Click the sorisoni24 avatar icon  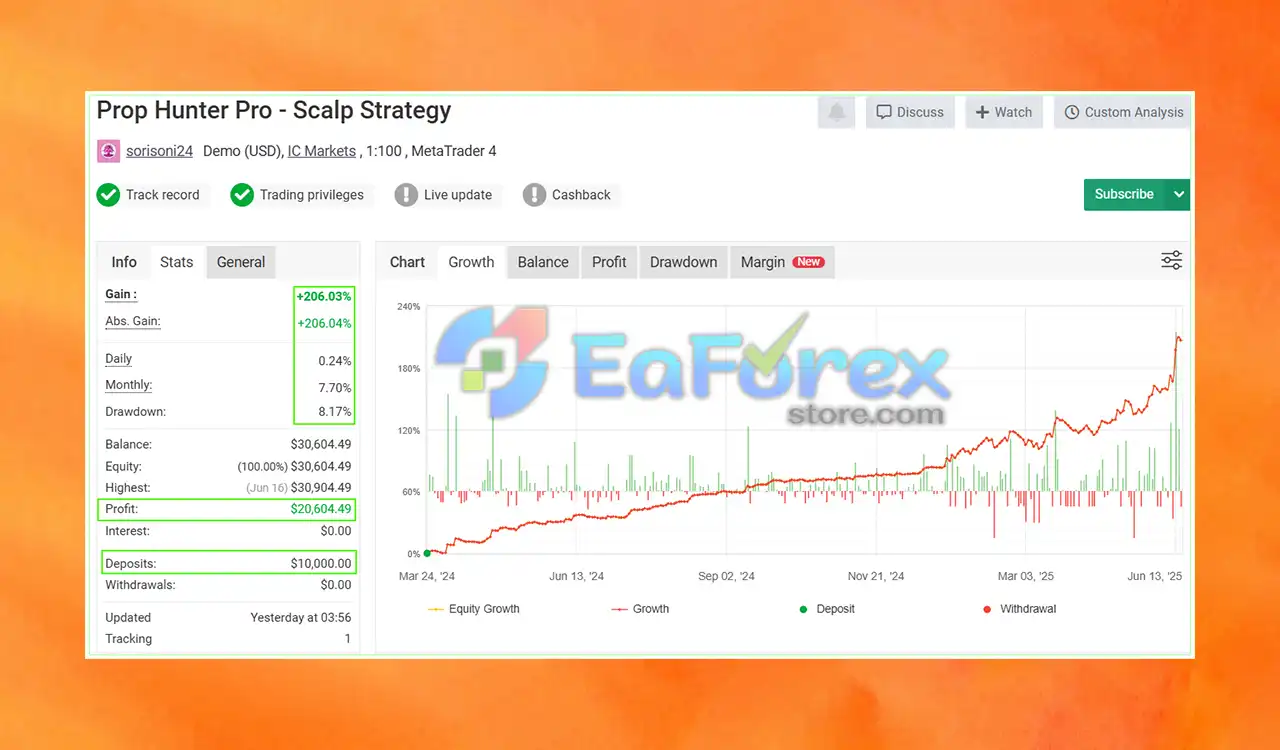[x=108, y=151]
